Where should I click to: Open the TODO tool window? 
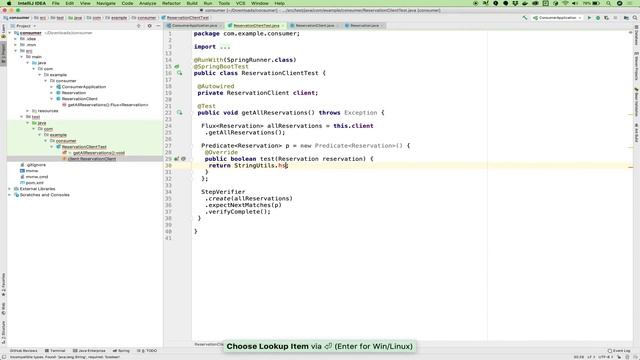(x=147, y=351)
